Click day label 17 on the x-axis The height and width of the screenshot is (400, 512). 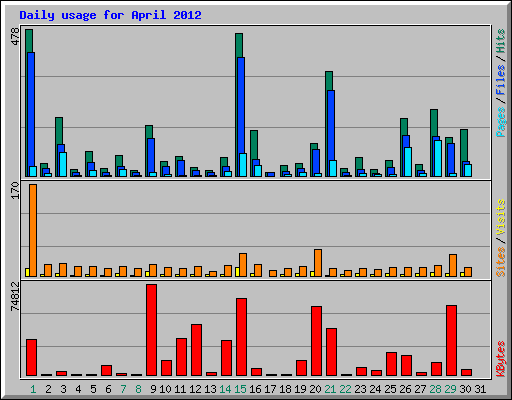[270, 389]
